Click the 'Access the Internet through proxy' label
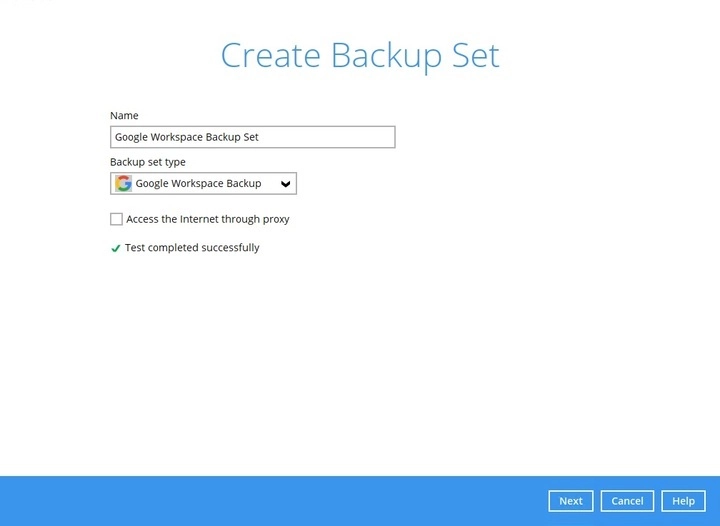Viewport: 720px width, 526px height. (x=207, y=219)
